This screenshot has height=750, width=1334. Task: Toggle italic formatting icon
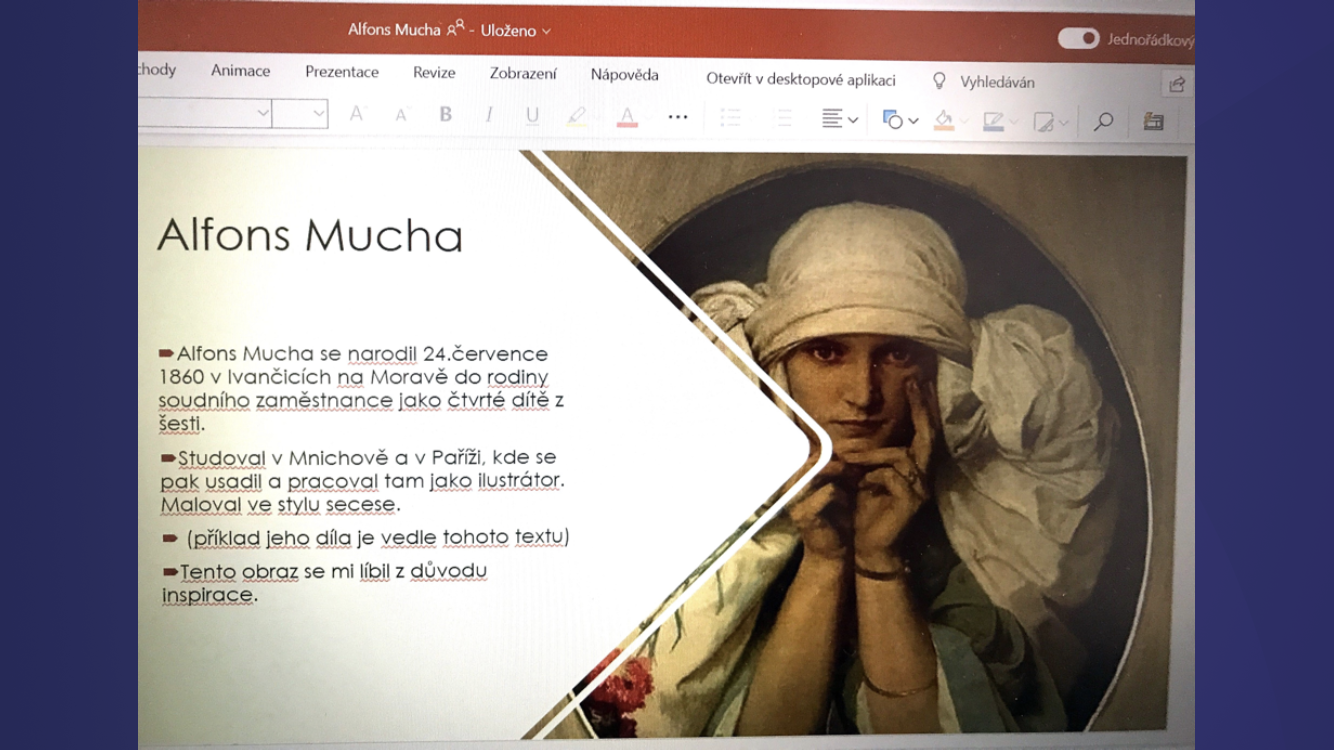489,116
